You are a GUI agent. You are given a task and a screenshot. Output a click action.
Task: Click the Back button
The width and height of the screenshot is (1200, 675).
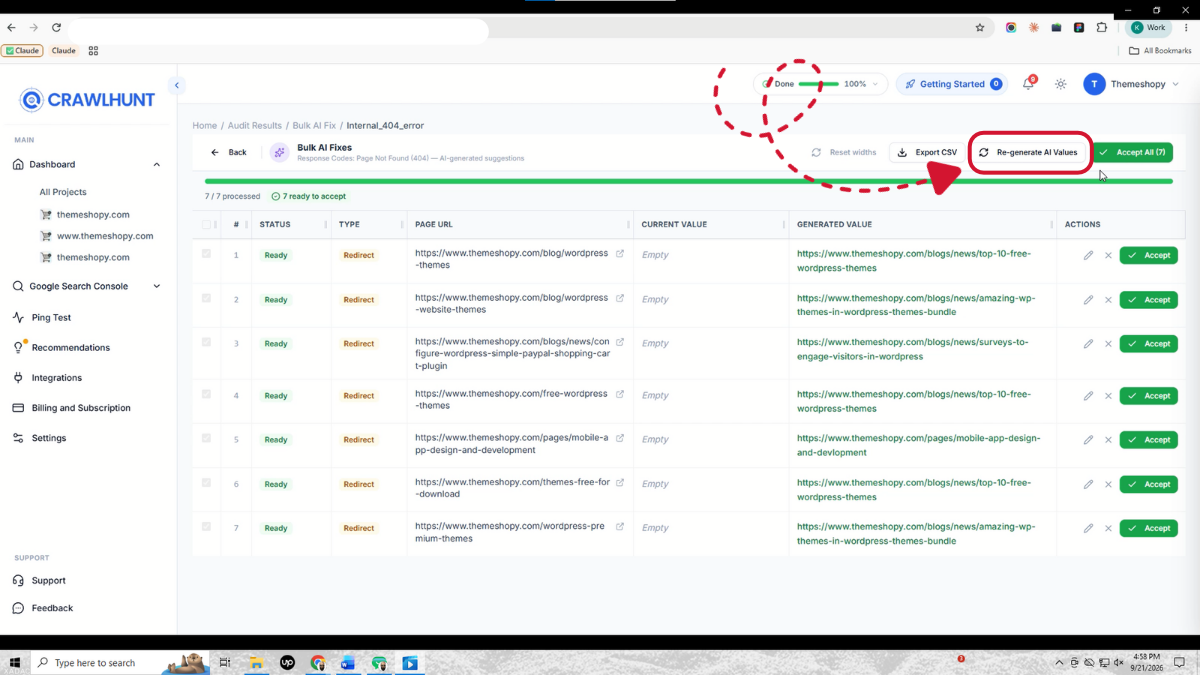point(229,152)
